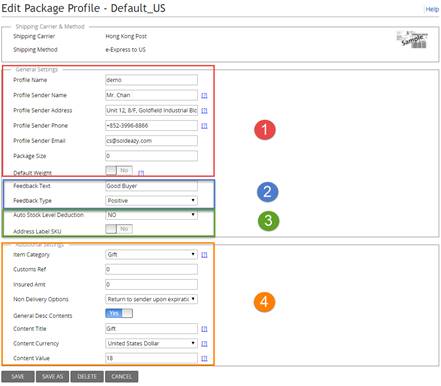Screen dimensions: 441x386
Task: Click help icon next to Profile Sender Address
Action: tap(204, 111)
